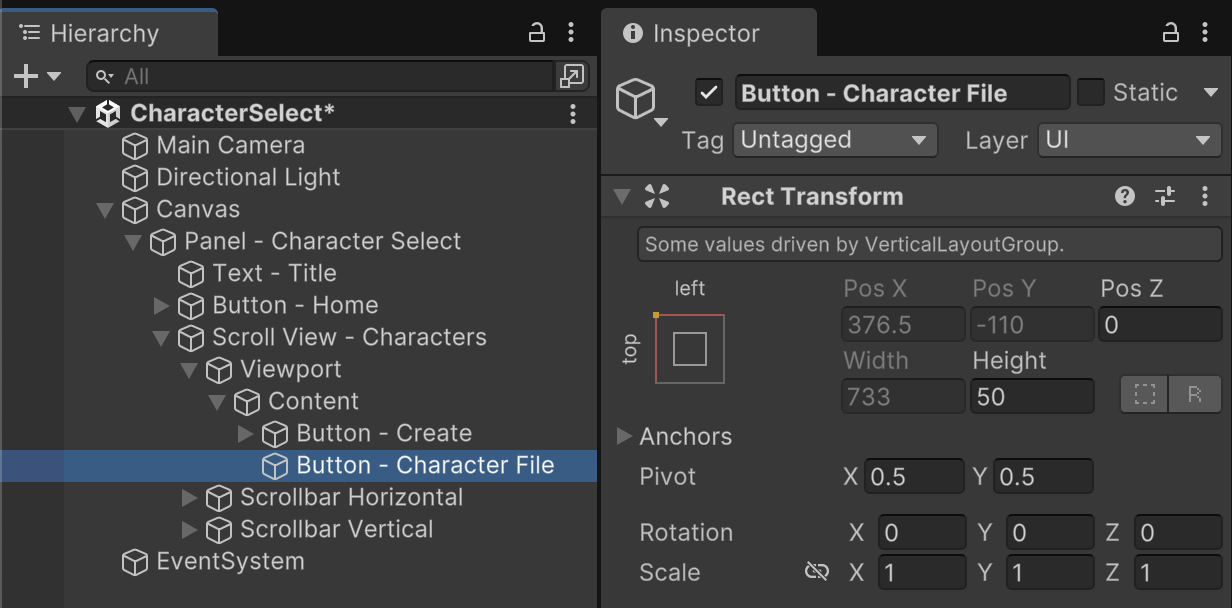Image resolution: width=1232 pixels, height=608 pixels.
Task: Enable the Static checkbox
Action: [1091, 93]
